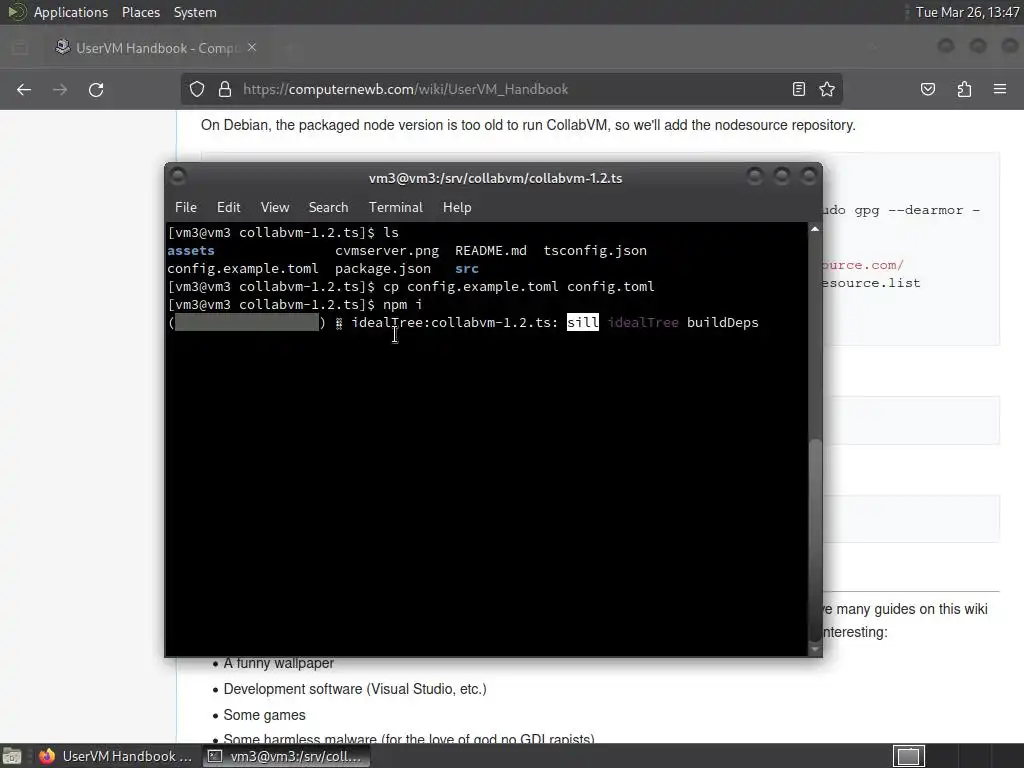The image size is (1024, 768).
Task: Click the blue 'assets' directory name
Action: coord(191,251)
